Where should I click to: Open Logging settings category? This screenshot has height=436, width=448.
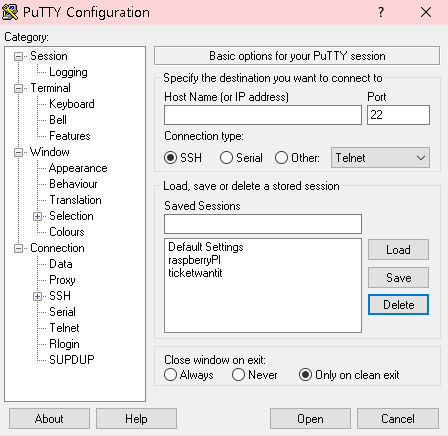(x=68, y=72)
